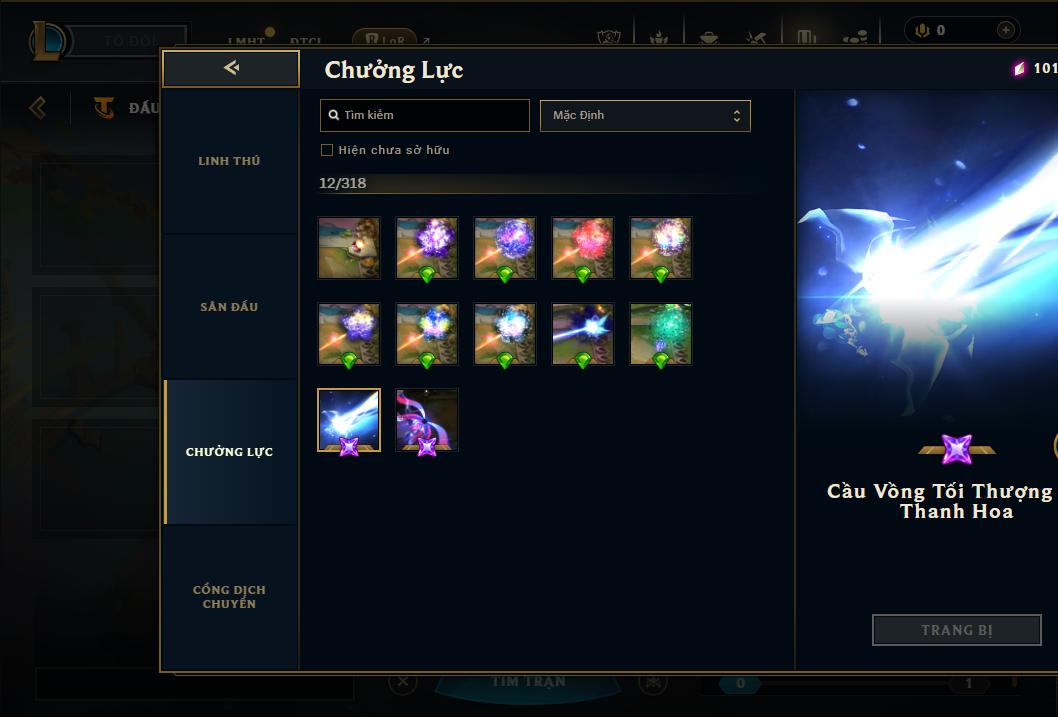The width and height of the screenshot is (1058, 717).
Task: Pick the pink ribbon mythic boom thumbnail
Action: coord(427,420)
